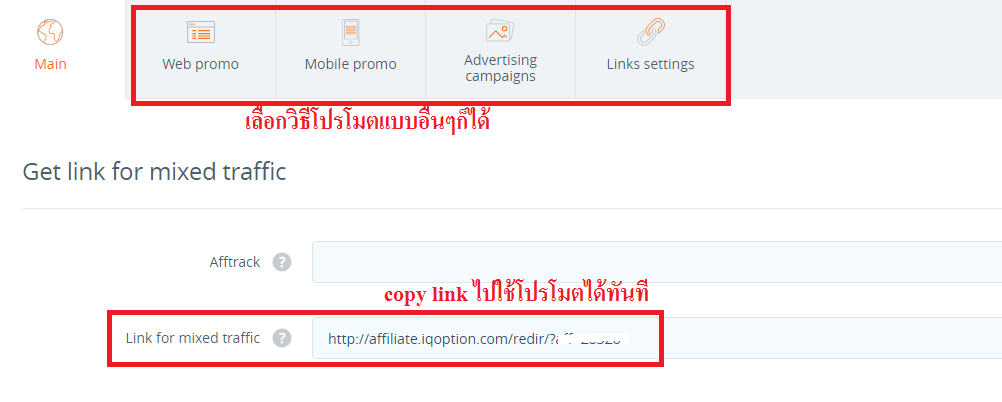Go to Advertising campaigns tab label

click(x=500, y=68)
